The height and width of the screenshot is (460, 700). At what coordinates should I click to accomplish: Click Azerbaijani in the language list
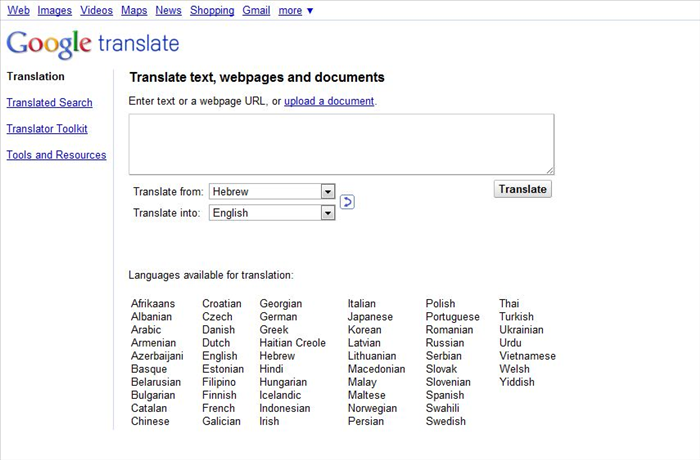coord(157,356)
